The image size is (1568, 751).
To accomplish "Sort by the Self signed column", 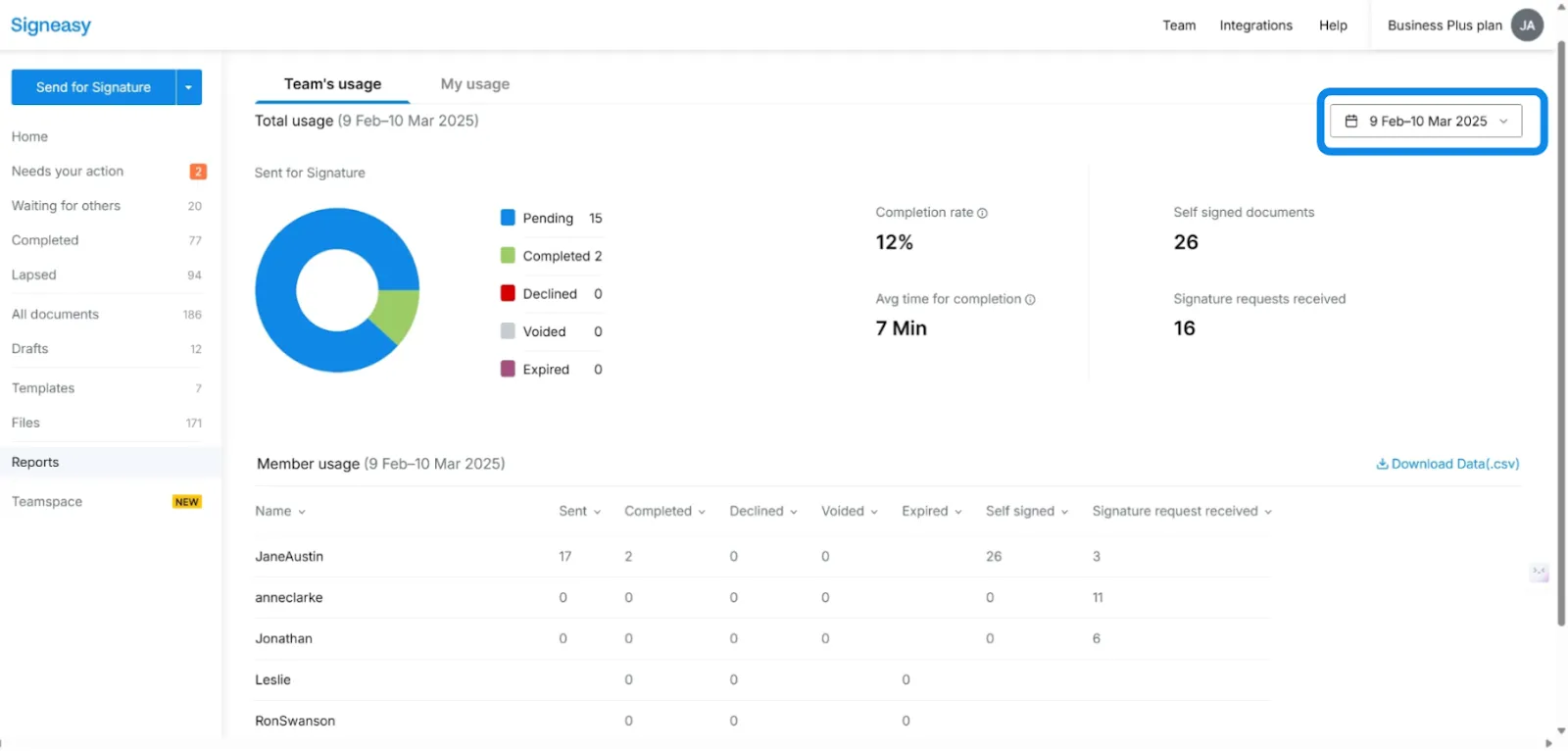I will [1027, 512].
